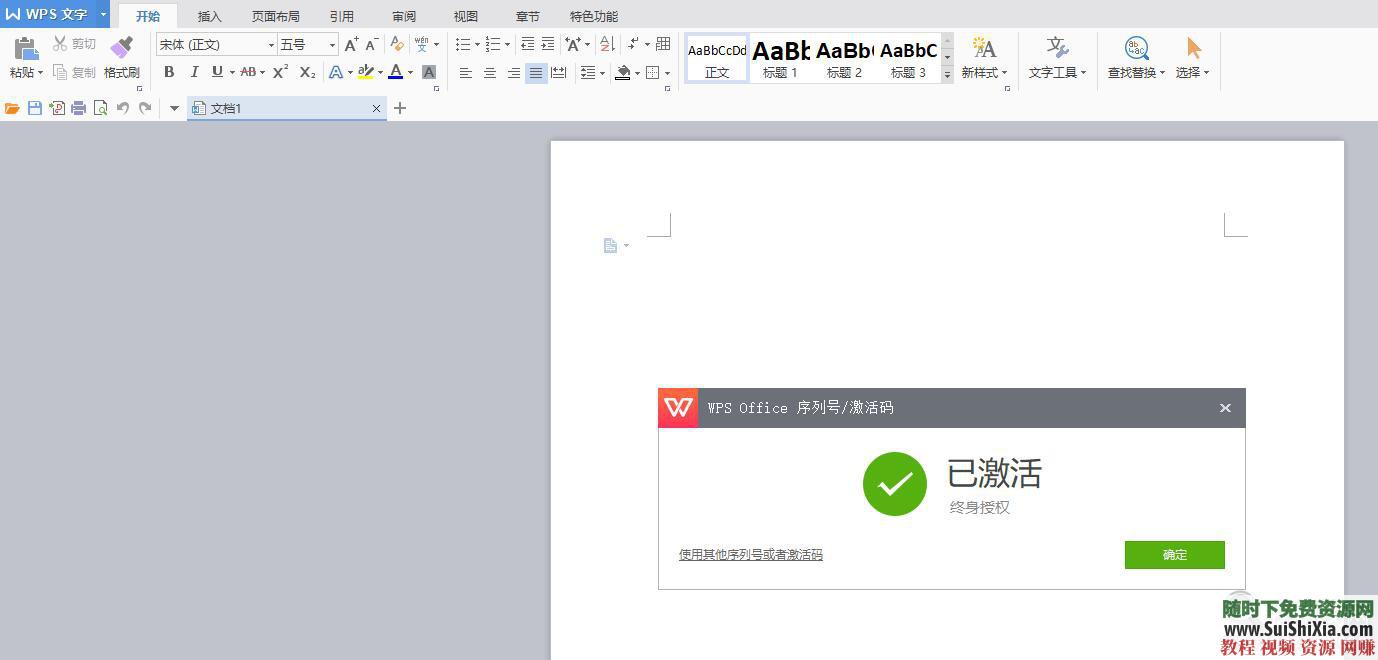
Task: Click the 确定 button in activation dialog
Action: tap(1174, 555)
